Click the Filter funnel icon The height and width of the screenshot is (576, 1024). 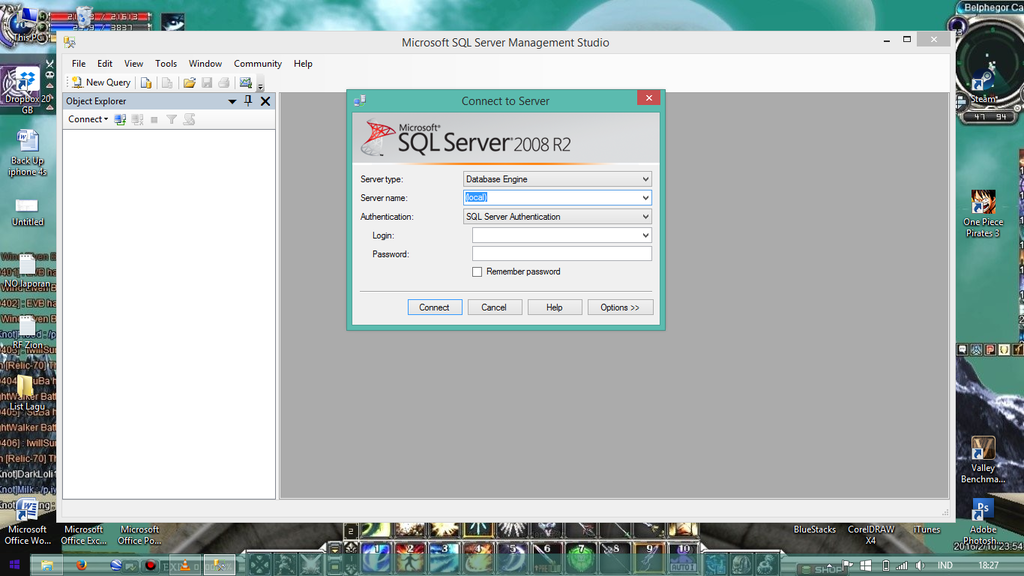click(x=171, y=120)
